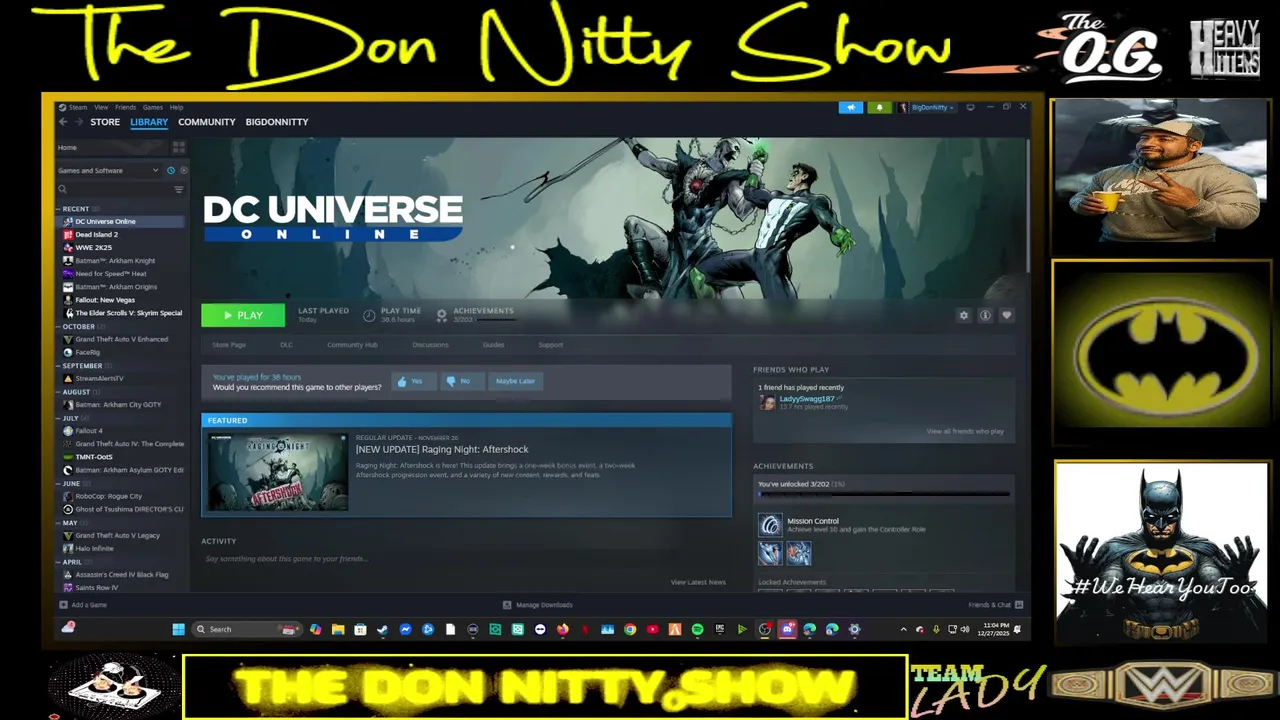Open the Windows Start button
Screen dimensions: 1280x720
click(178, 629)
